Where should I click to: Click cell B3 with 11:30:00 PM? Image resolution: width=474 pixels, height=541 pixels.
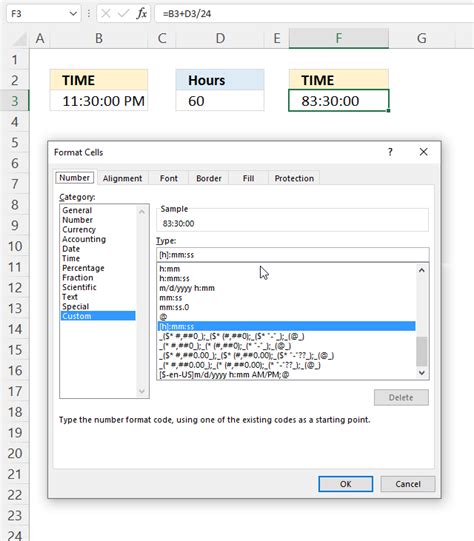(x=99, y=101)
